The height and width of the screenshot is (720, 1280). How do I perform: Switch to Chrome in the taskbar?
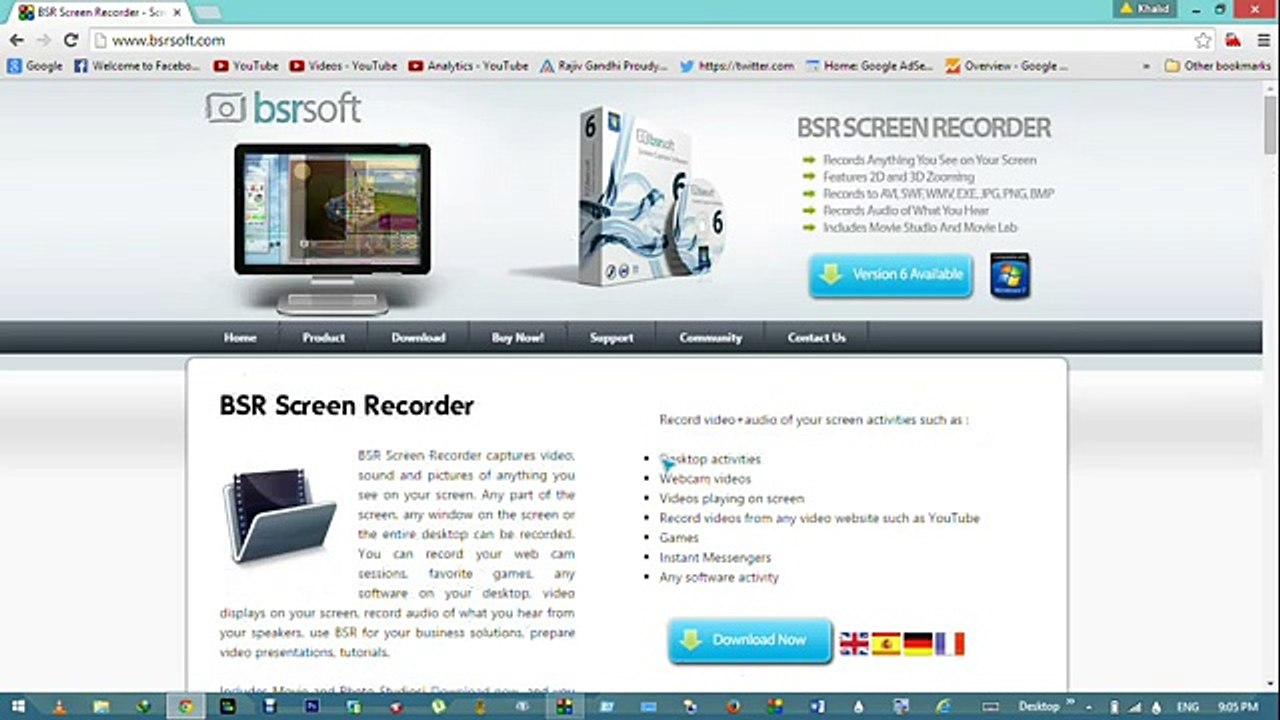185,706
